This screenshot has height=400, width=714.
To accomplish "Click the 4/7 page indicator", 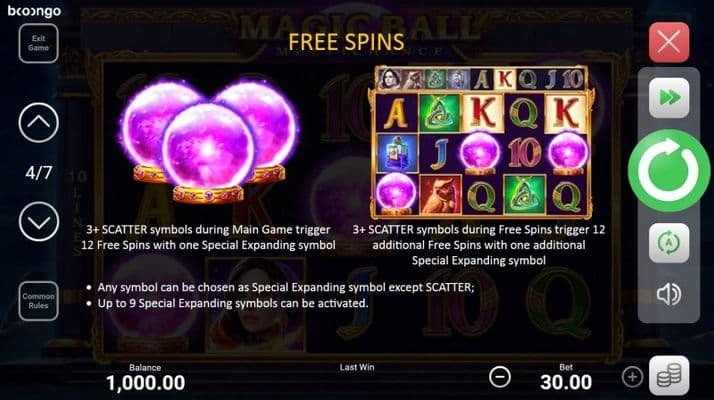I will tap(39, 173).
